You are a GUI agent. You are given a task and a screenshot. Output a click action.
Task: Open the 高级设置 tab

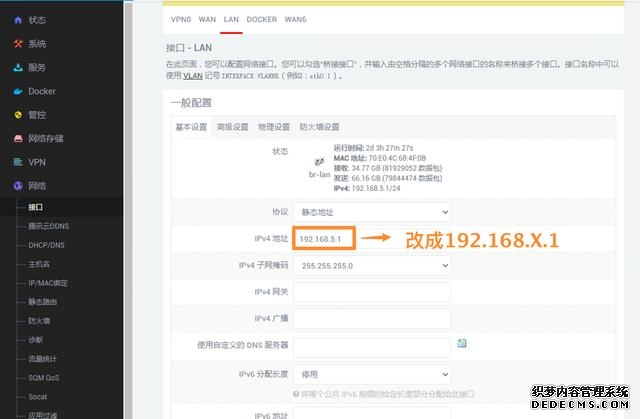click(x=232, y=127)
